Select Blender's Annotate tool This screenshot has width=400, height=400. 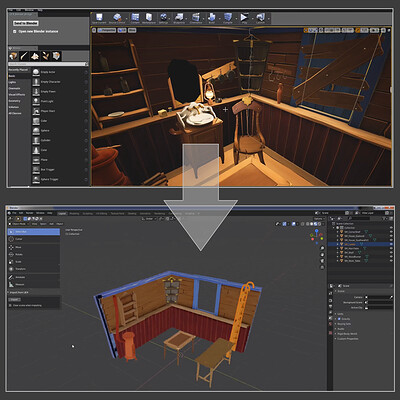tap(34, 277)
